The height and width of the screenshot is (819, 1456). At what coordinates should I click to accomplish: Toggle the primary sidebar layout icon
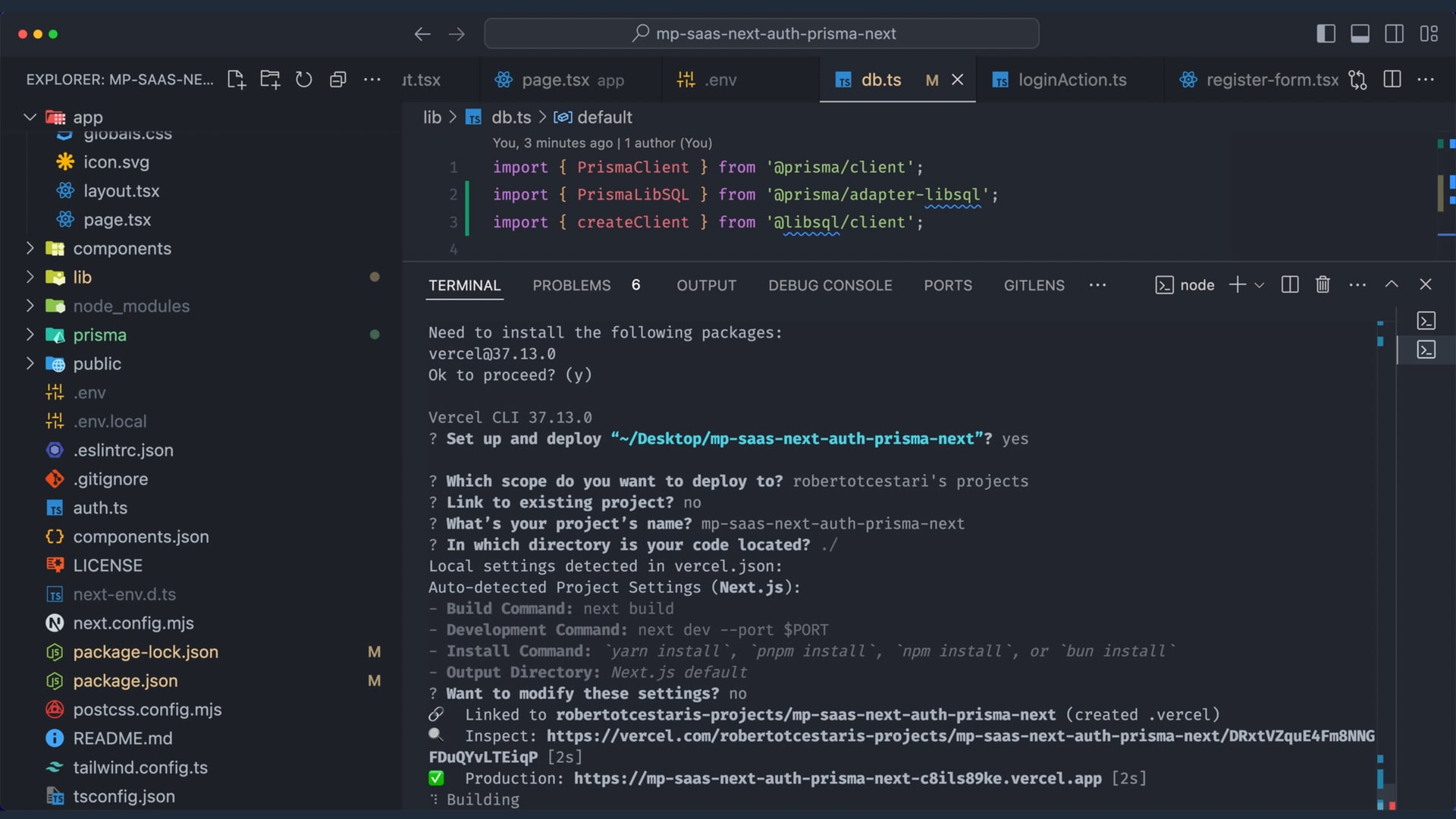tap(1326, 34)
